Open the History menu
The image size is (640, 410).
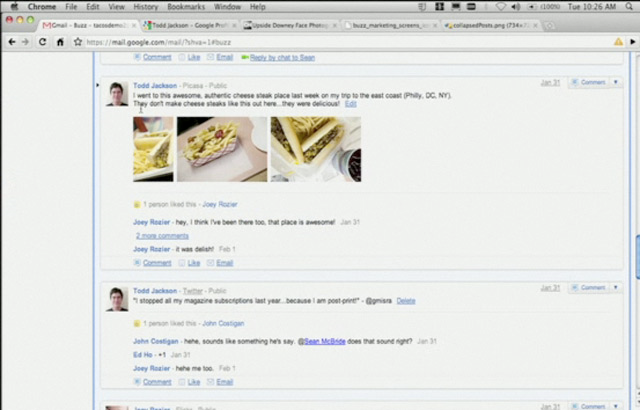pos(146,7)
